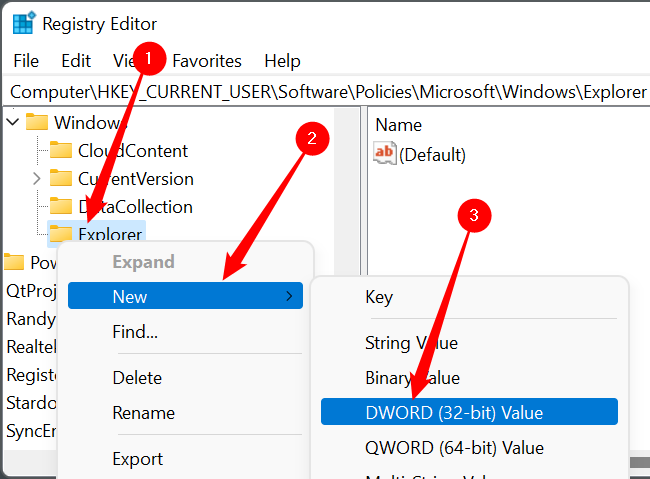Click the CurrentVersion folder icon

[61, 179]
